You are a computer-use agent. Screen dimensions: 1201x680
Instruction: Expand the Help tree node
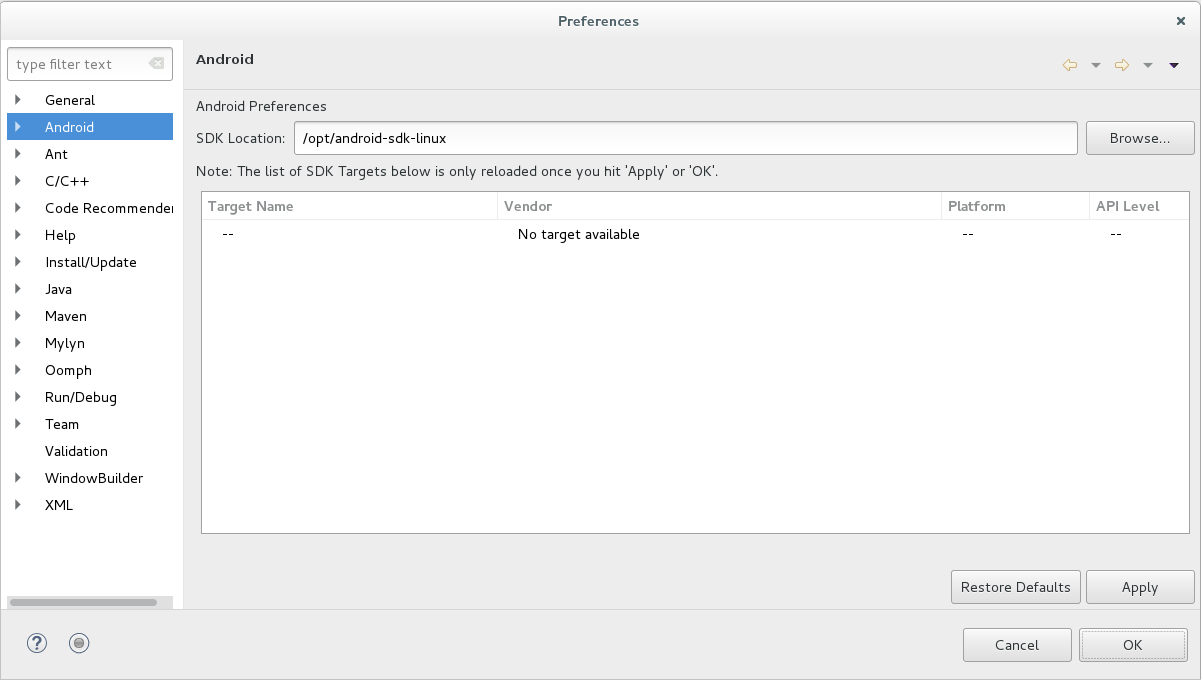point(18,235)
